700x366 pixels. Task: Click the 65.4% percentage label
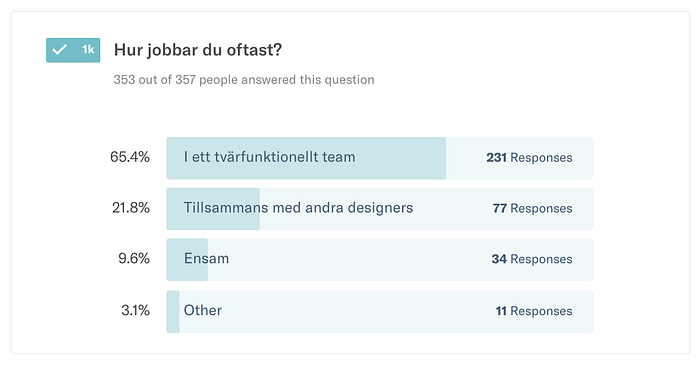pos(130,157)
